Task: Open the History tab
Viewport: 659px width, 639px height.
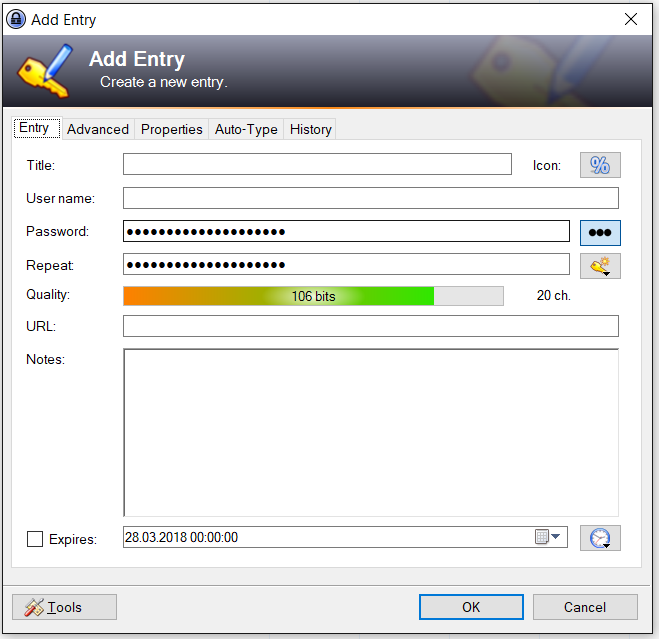Action: point(310,129)
